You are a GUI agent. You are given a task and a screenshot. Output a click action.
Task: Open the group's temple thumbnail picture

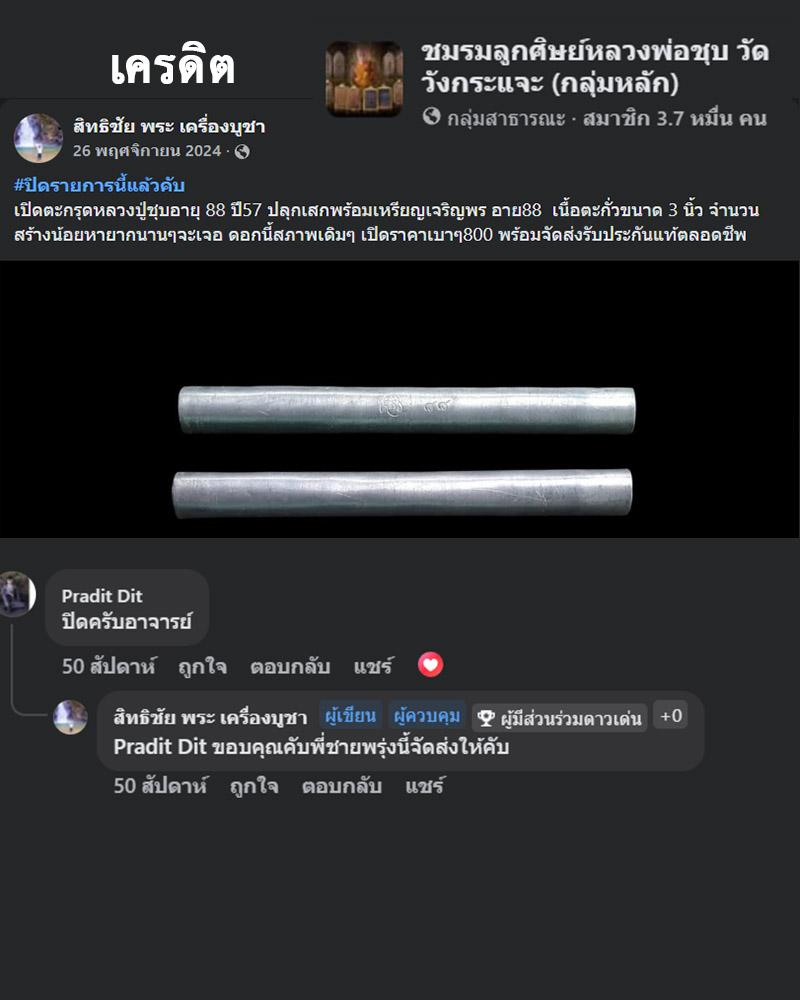pos(364,79)
